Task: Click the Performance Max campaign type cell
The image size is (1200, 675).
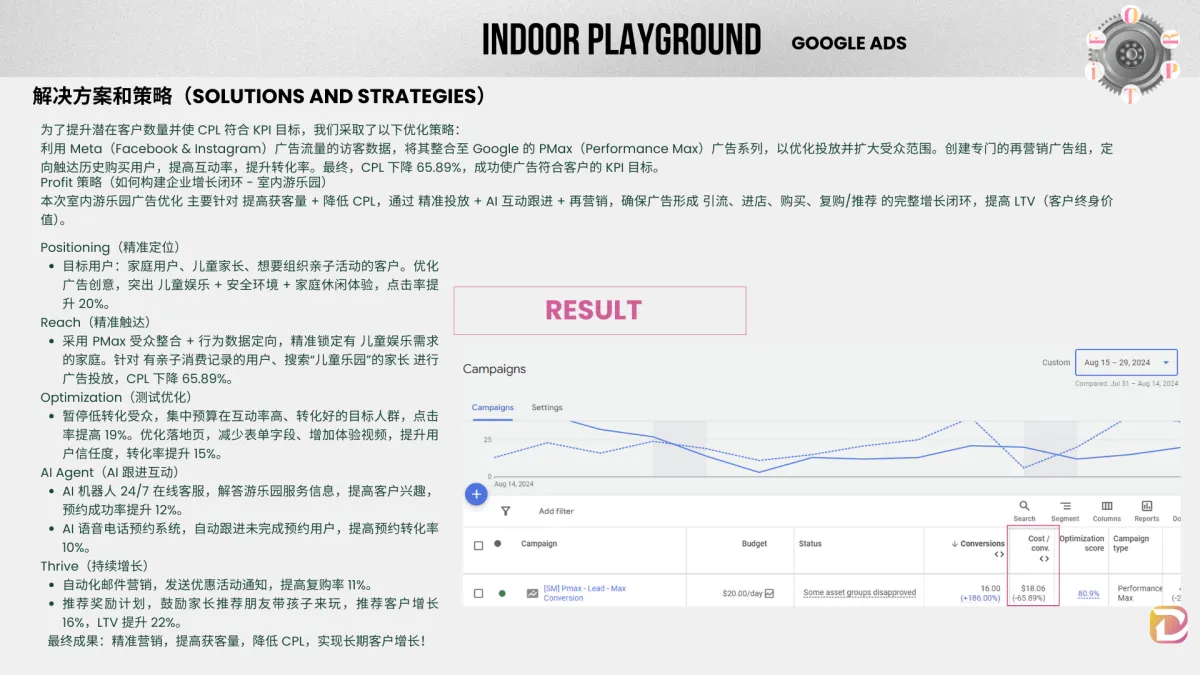Action: [x=1140, y=593]
